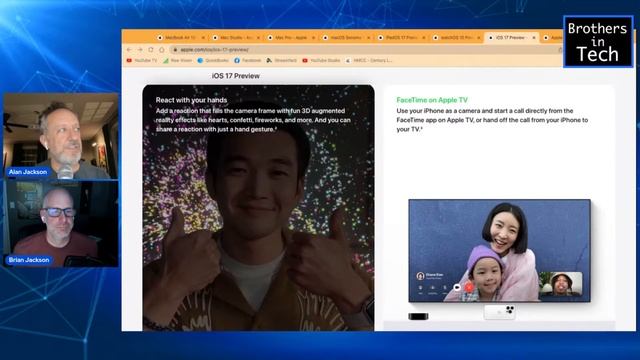This screenshot has height=360, width=640.
Task: Click the YouTube TV bookmark icon
Action: tap(129, 60)
